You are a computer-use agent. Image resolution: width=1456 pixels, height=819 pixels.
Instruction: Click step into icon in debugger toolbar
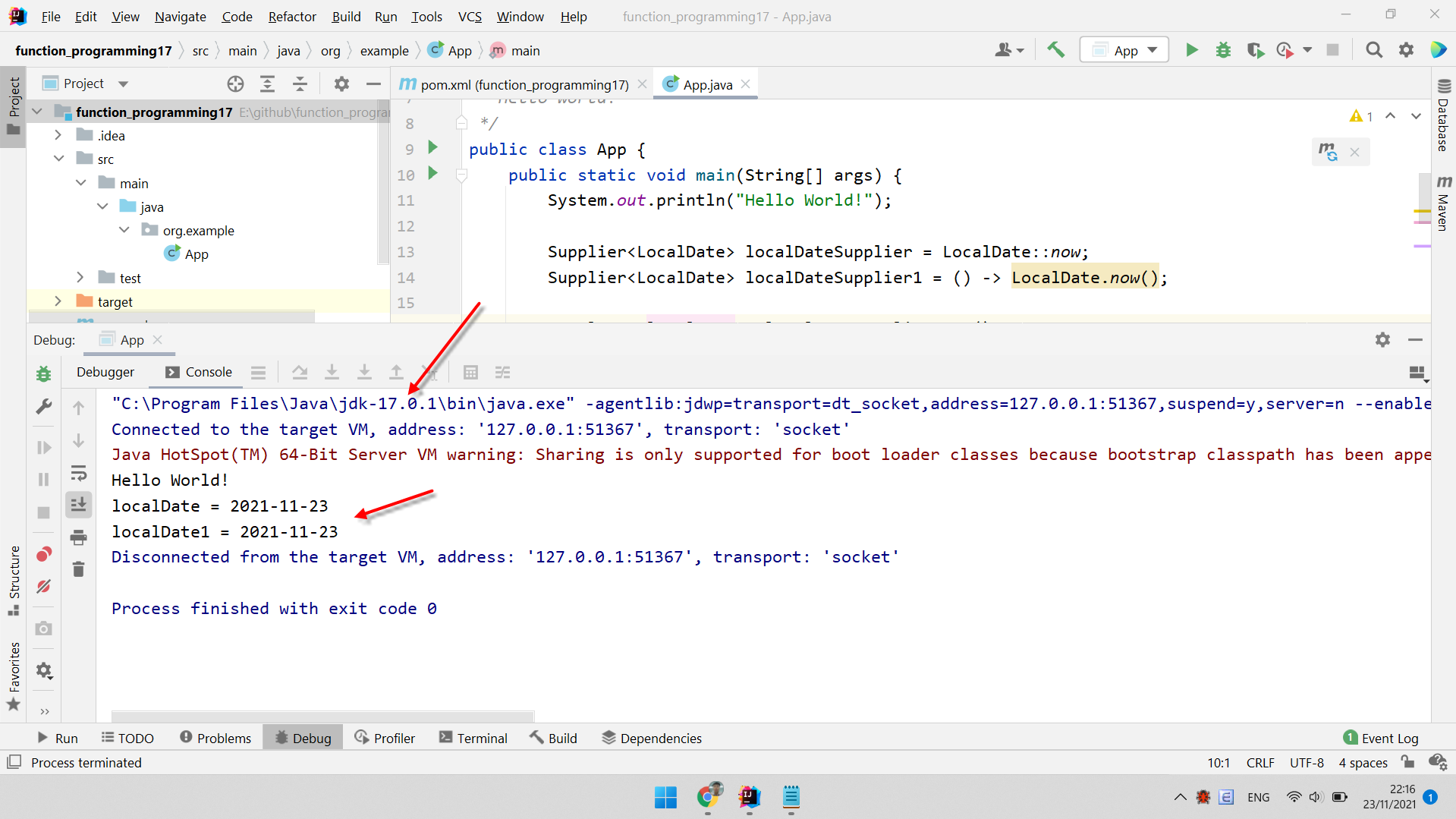(x=332, y=372)
